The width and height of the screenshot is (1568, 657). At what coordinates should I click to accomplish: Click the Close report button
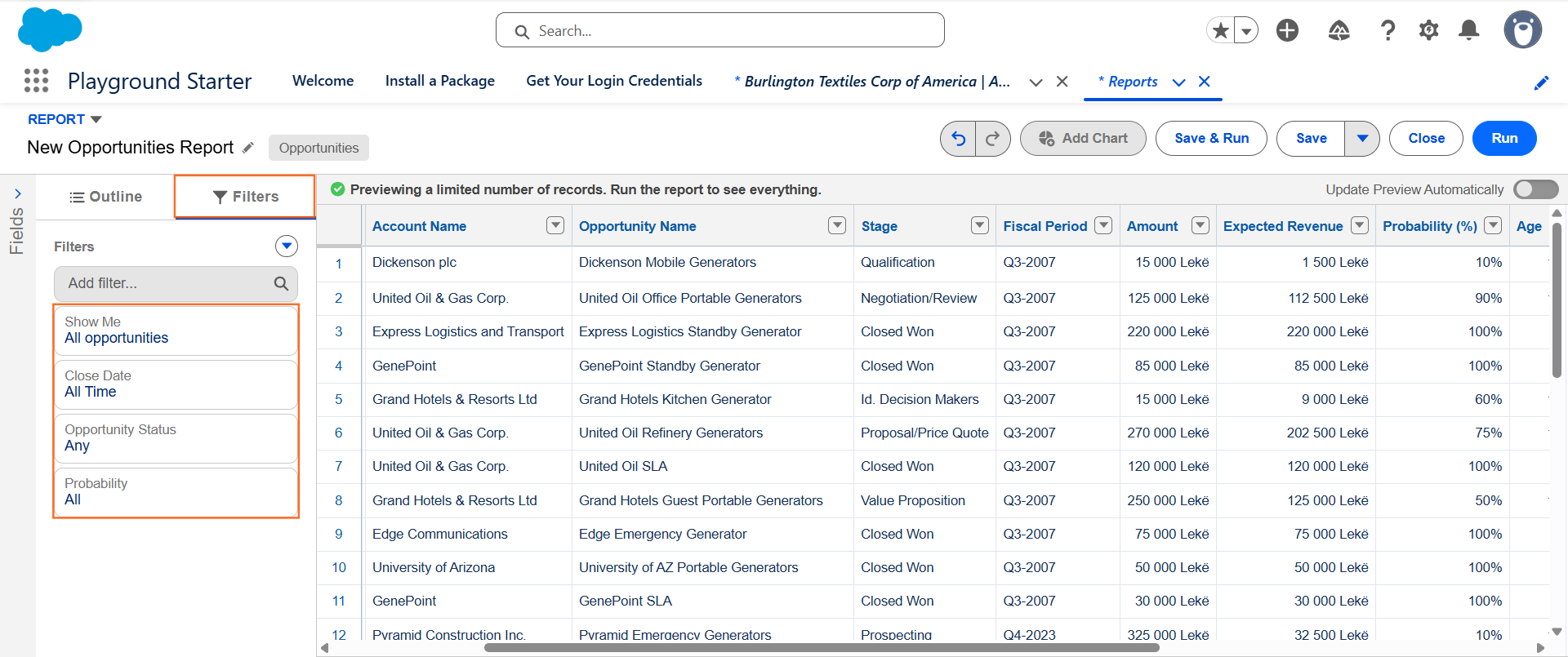(1426, 139)
